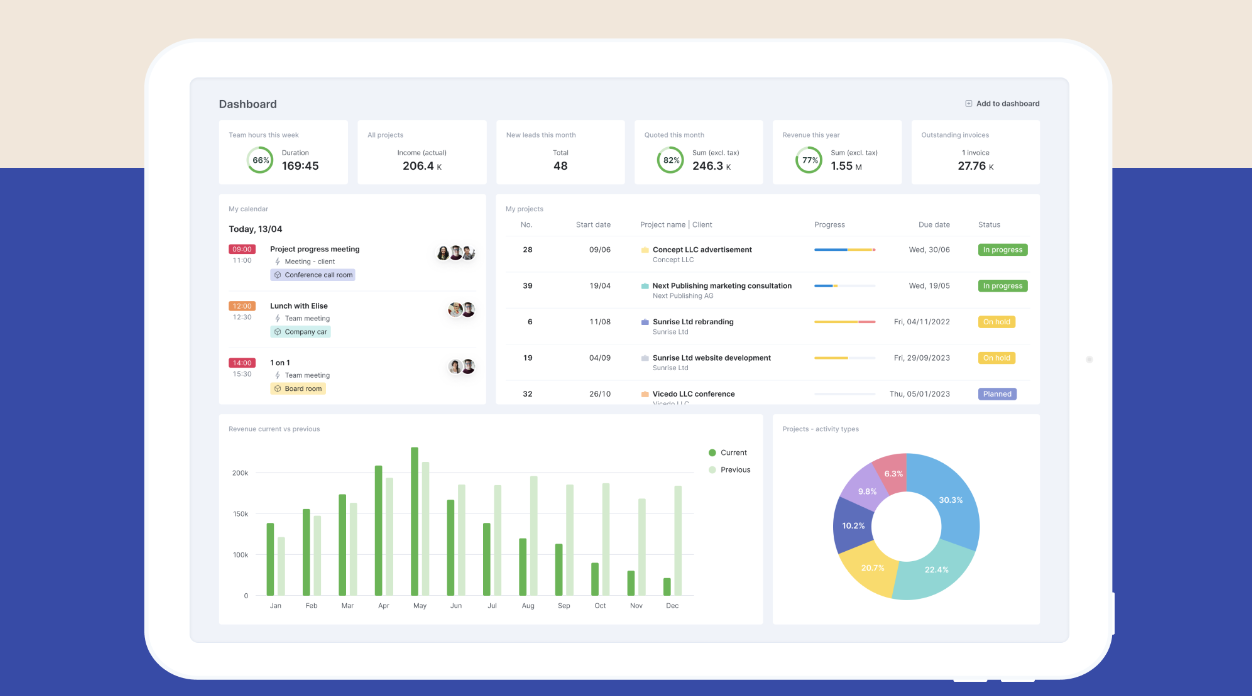Click the icon inside Board room tag
This screenshot has height=696, width=1252.
coord(277,389)
